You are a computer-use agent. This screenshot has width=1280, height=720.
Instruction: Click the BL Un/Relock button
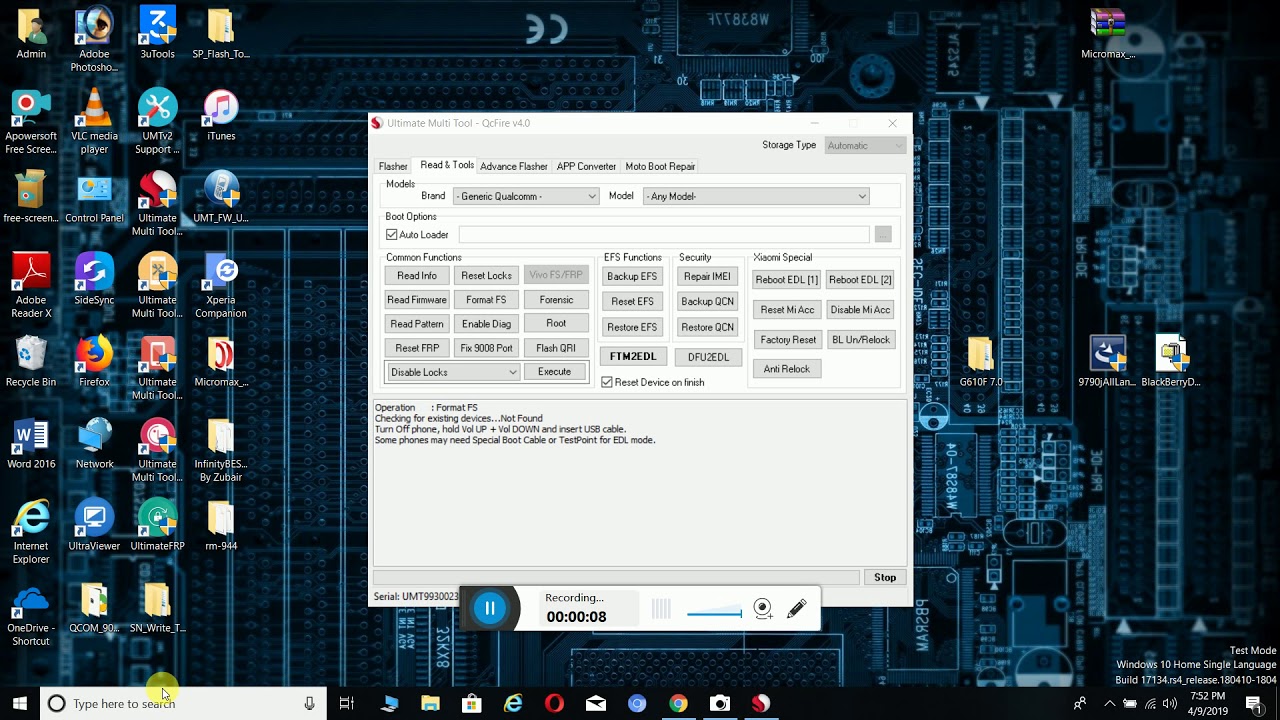(861, 340)
